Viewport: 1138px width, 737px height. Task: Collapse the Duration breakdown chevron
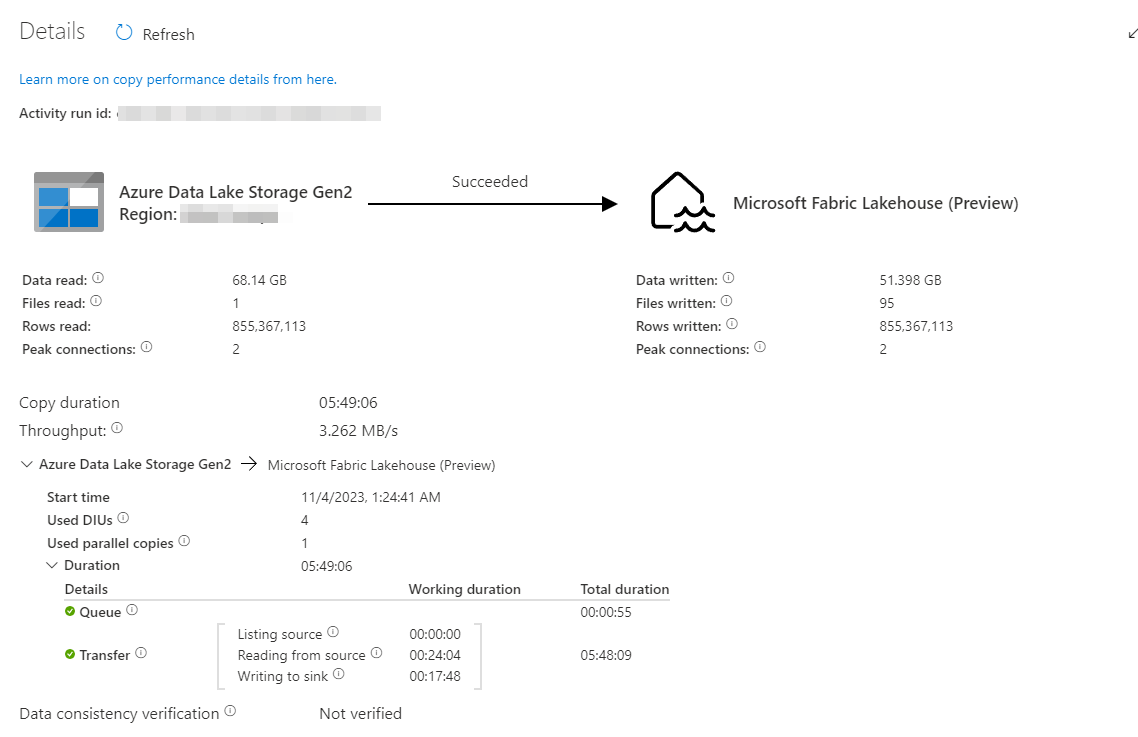[52, 565]
